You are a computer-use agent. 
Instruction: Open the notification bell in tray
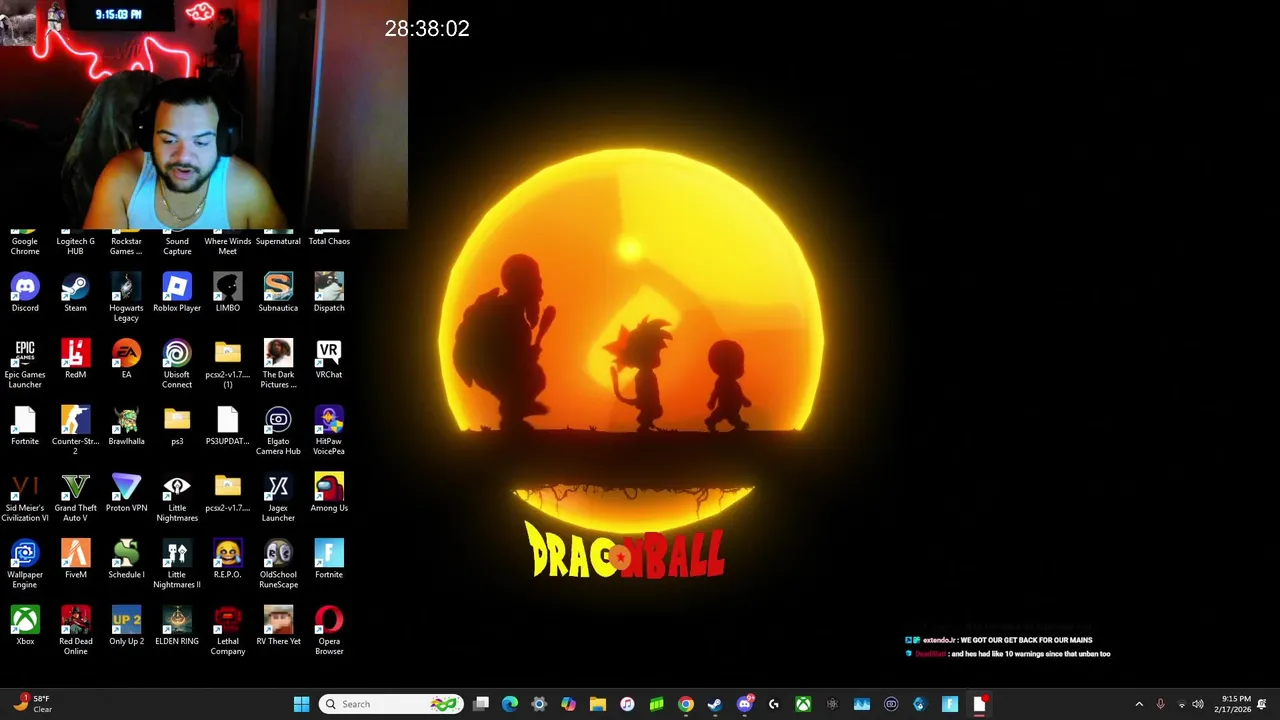point(1262,704)
